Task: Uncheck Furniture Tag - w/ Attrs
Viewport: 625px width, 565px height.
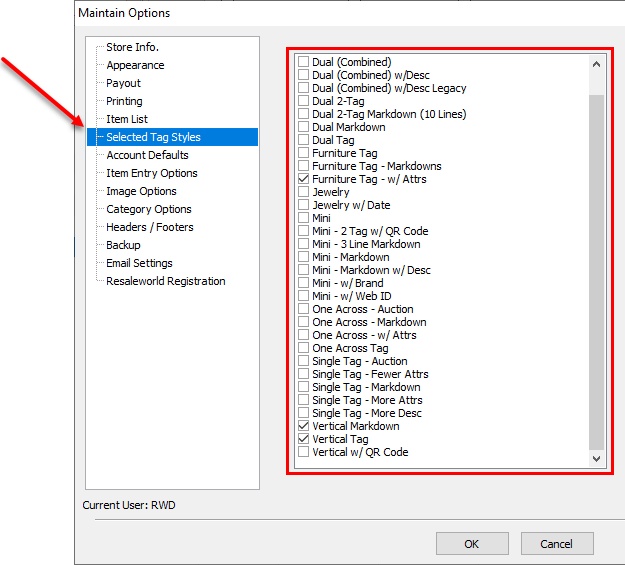Action: coord(303,179)
